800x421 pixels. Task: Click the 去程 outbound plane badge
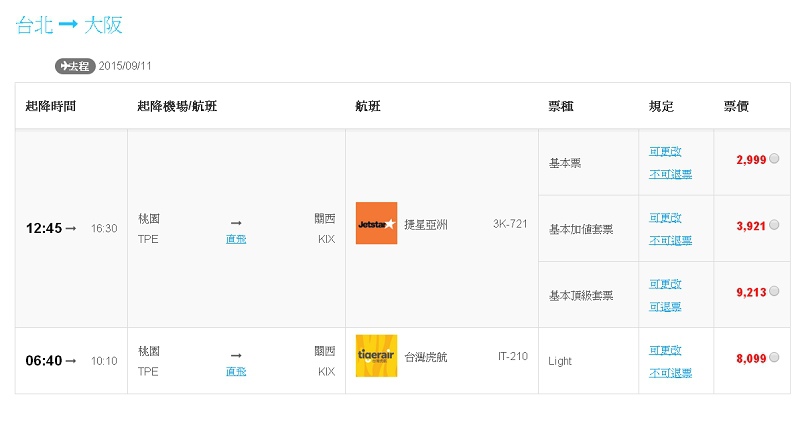74,66
